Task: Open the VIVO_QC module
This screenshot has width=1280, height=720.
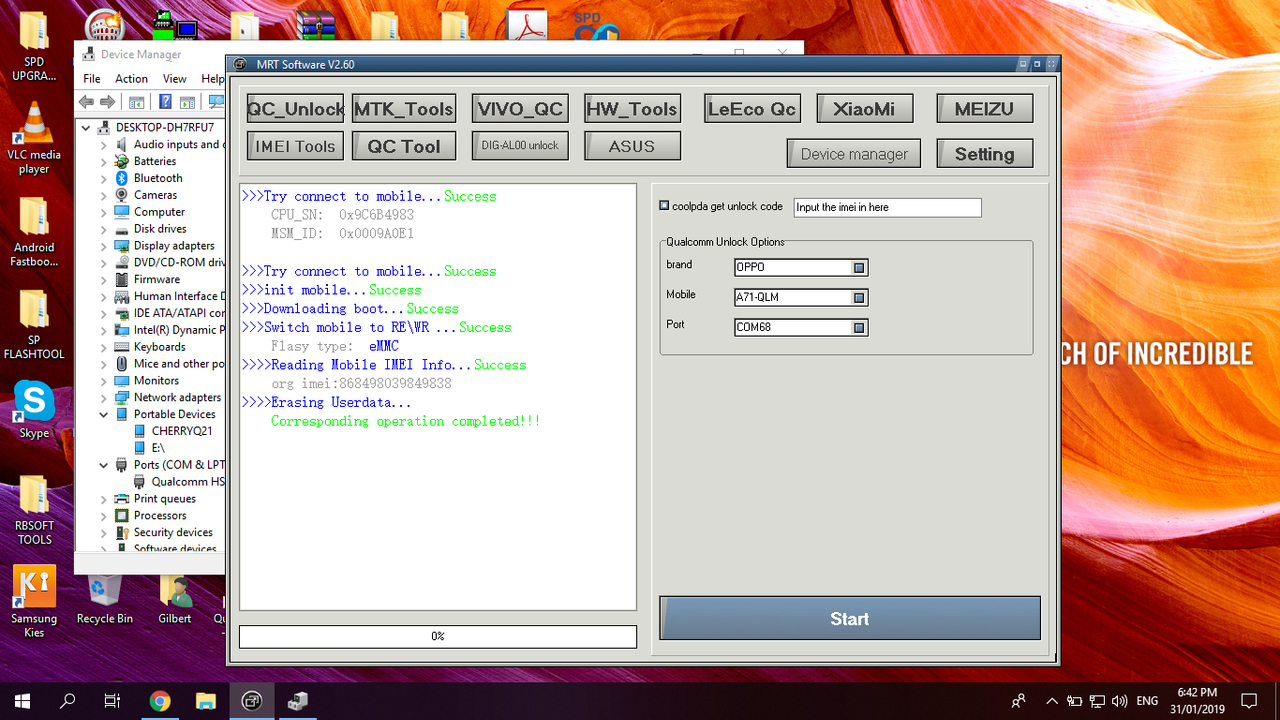Action: (x=520, y=109)
